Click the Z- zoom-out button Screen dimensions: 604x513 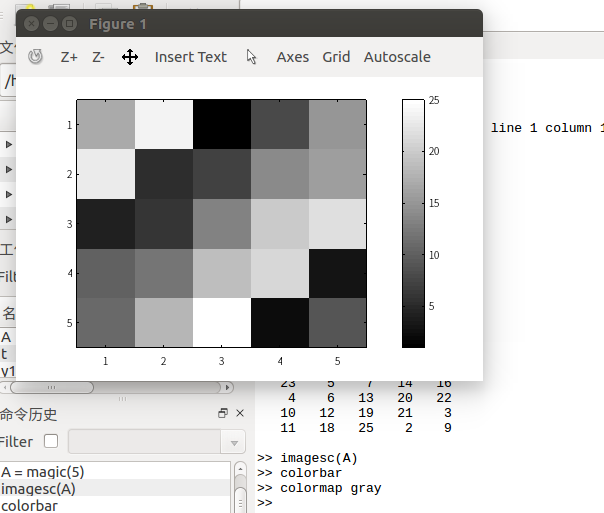coord(98,57)
